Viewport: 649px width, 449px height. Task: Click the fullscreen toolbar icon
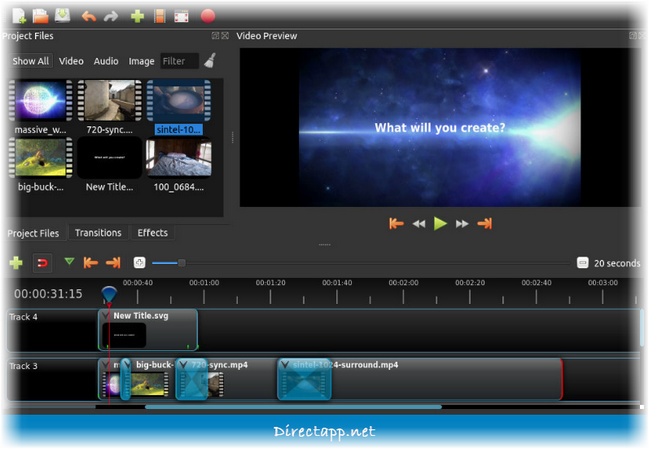181,17
